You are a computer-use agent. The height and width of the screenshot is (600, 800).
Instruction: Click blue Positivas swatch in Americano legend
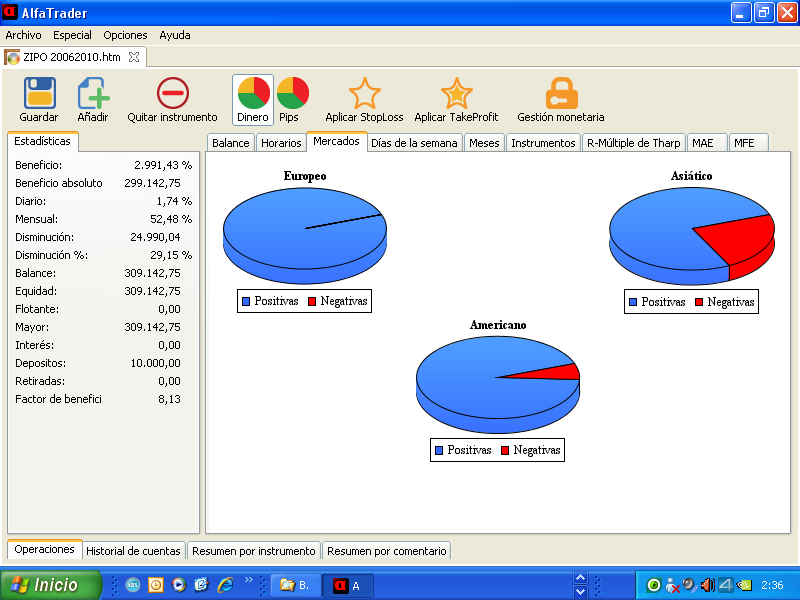439,451
